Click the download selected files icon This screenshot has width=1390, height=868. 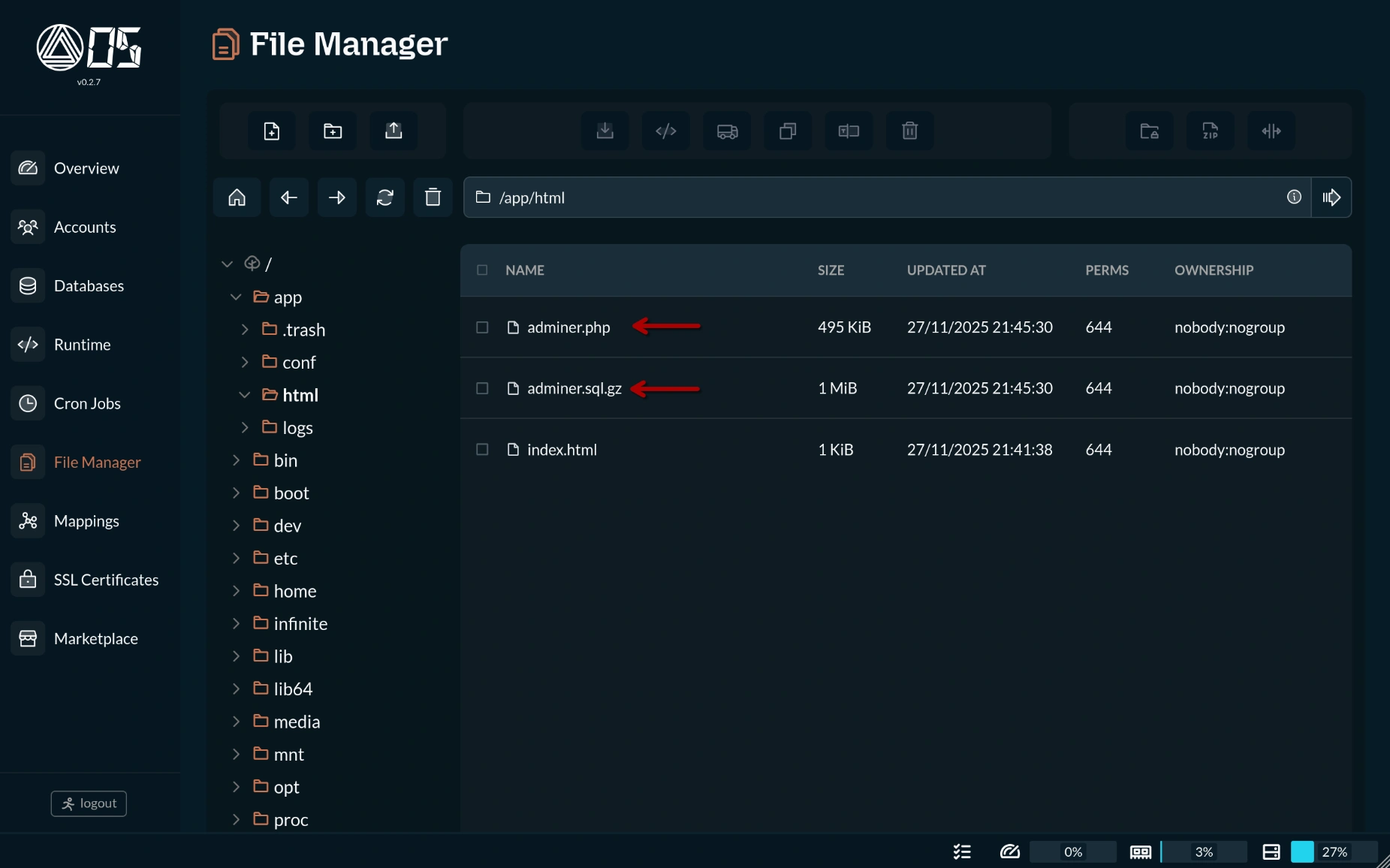[x=605, y=131]
